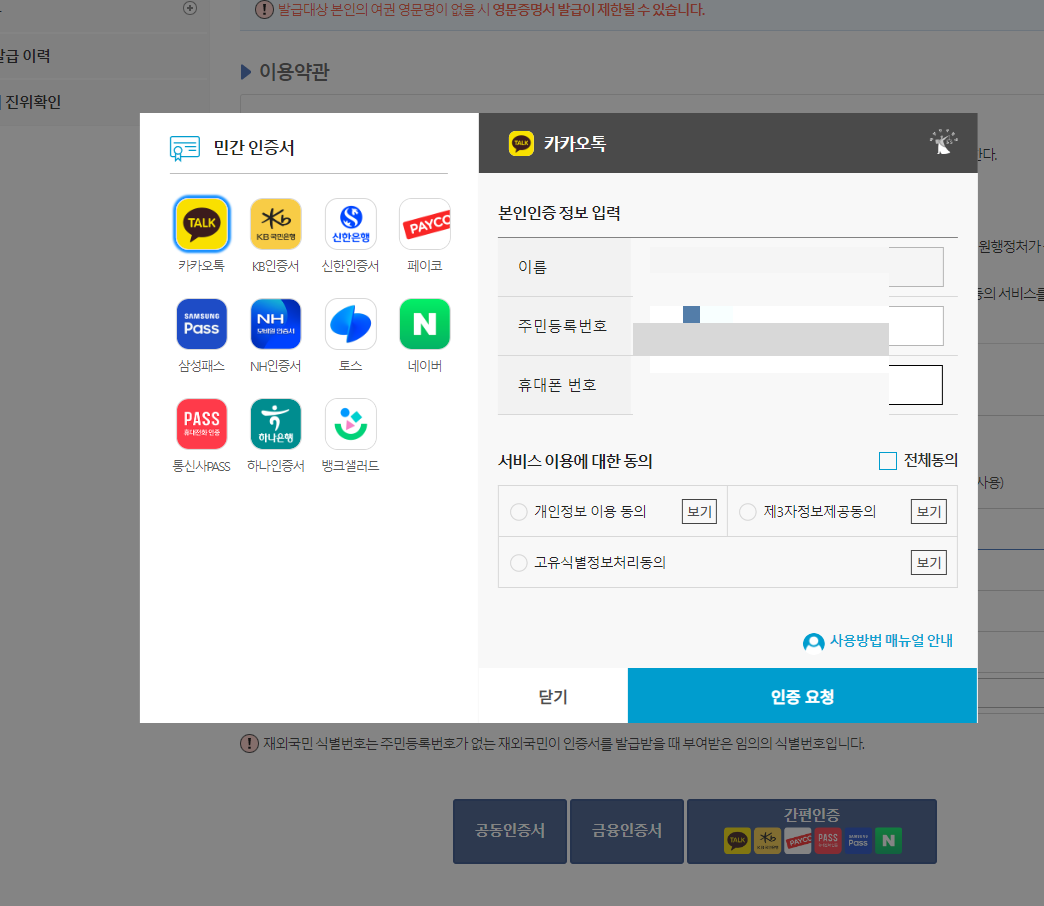The width and height of the screenshot is (1044, 906).
Task: Click KakaoTalk logo in the dialog header
Action: (x=521, y=143)
